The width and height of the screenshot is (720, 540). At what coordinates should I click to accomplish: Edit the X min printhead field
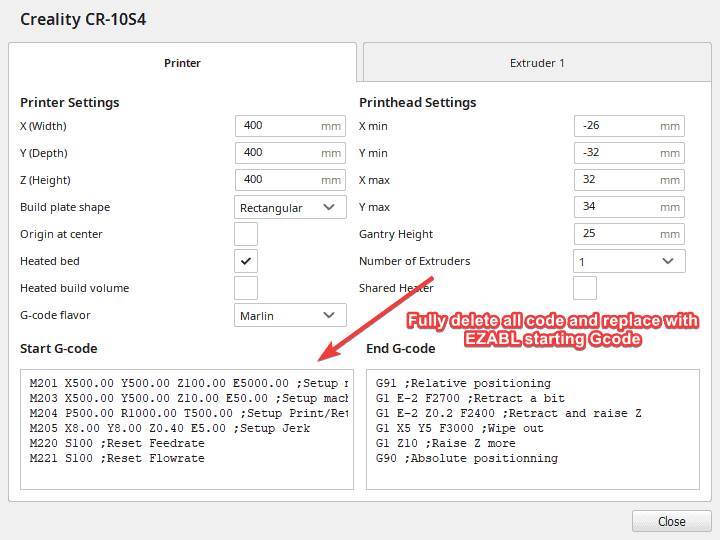(629, 126)
